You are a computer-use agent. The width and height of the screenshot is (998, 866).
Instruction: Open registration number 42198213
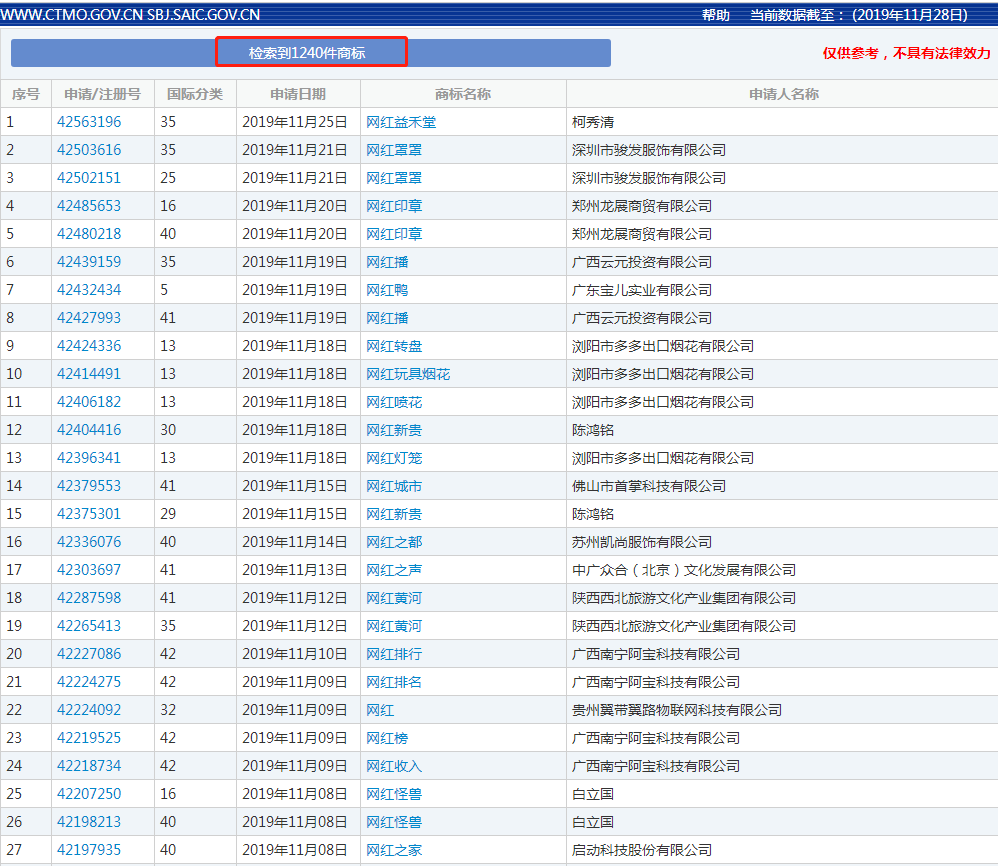pos(89,821)
